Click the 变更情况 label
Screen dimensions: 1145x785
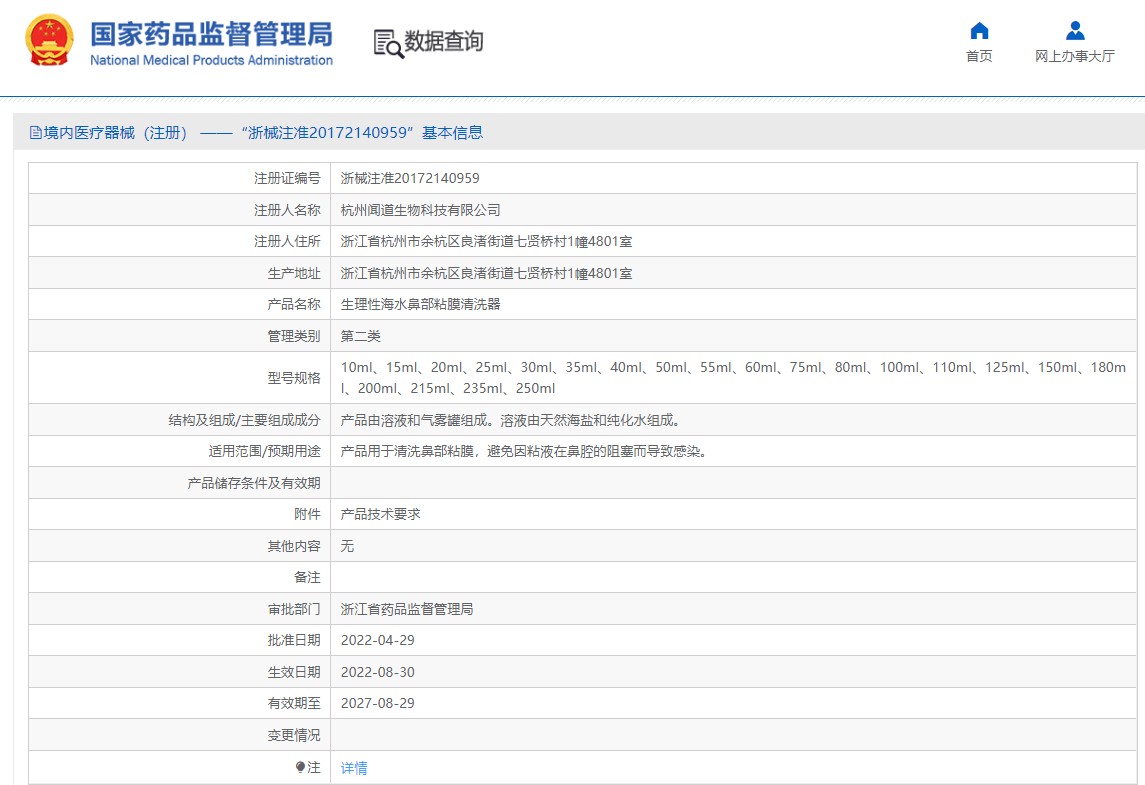294,735
